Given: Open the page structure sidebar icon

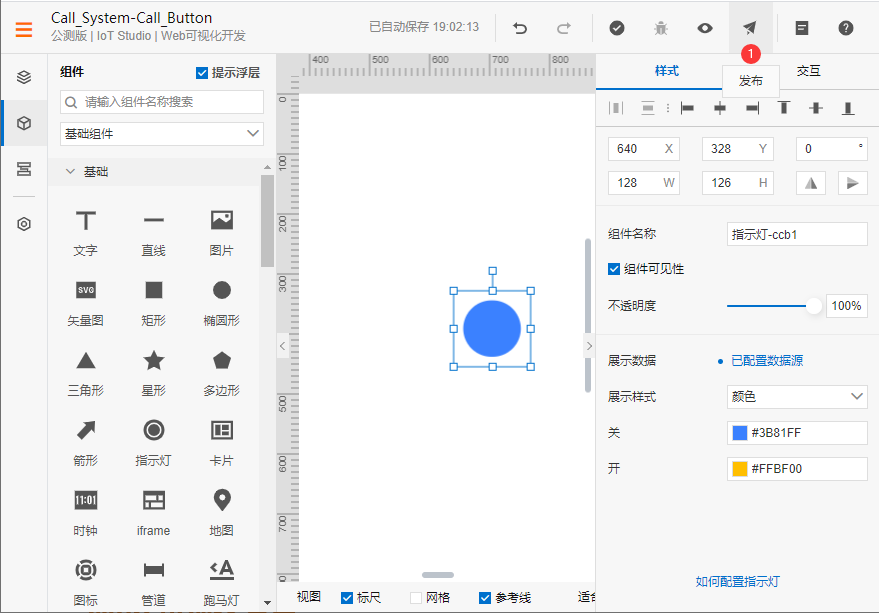Looking at the screenshot, I should tap(24, 169).
